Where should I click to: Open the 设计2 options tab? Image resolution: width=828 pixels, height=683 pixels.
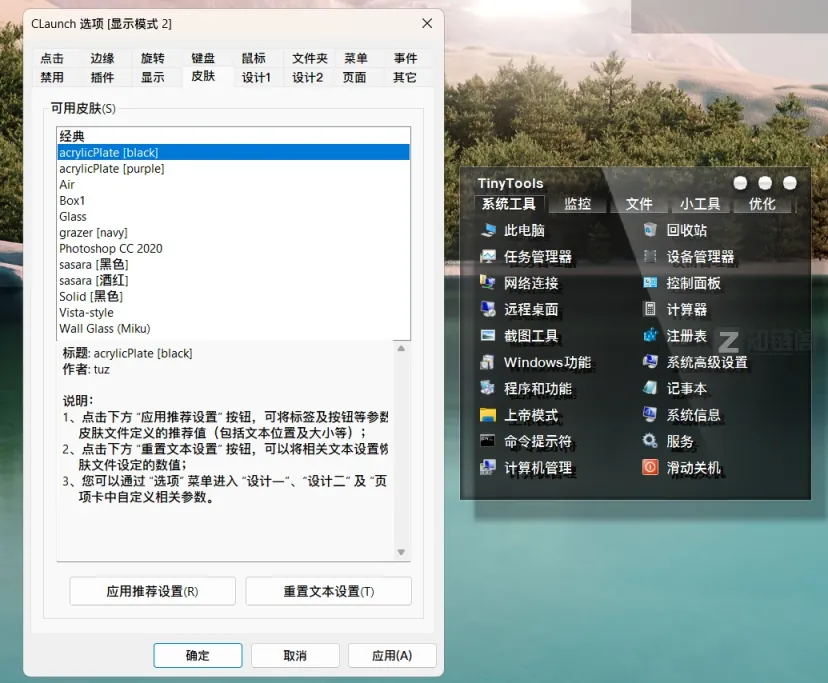coord(307,77)
